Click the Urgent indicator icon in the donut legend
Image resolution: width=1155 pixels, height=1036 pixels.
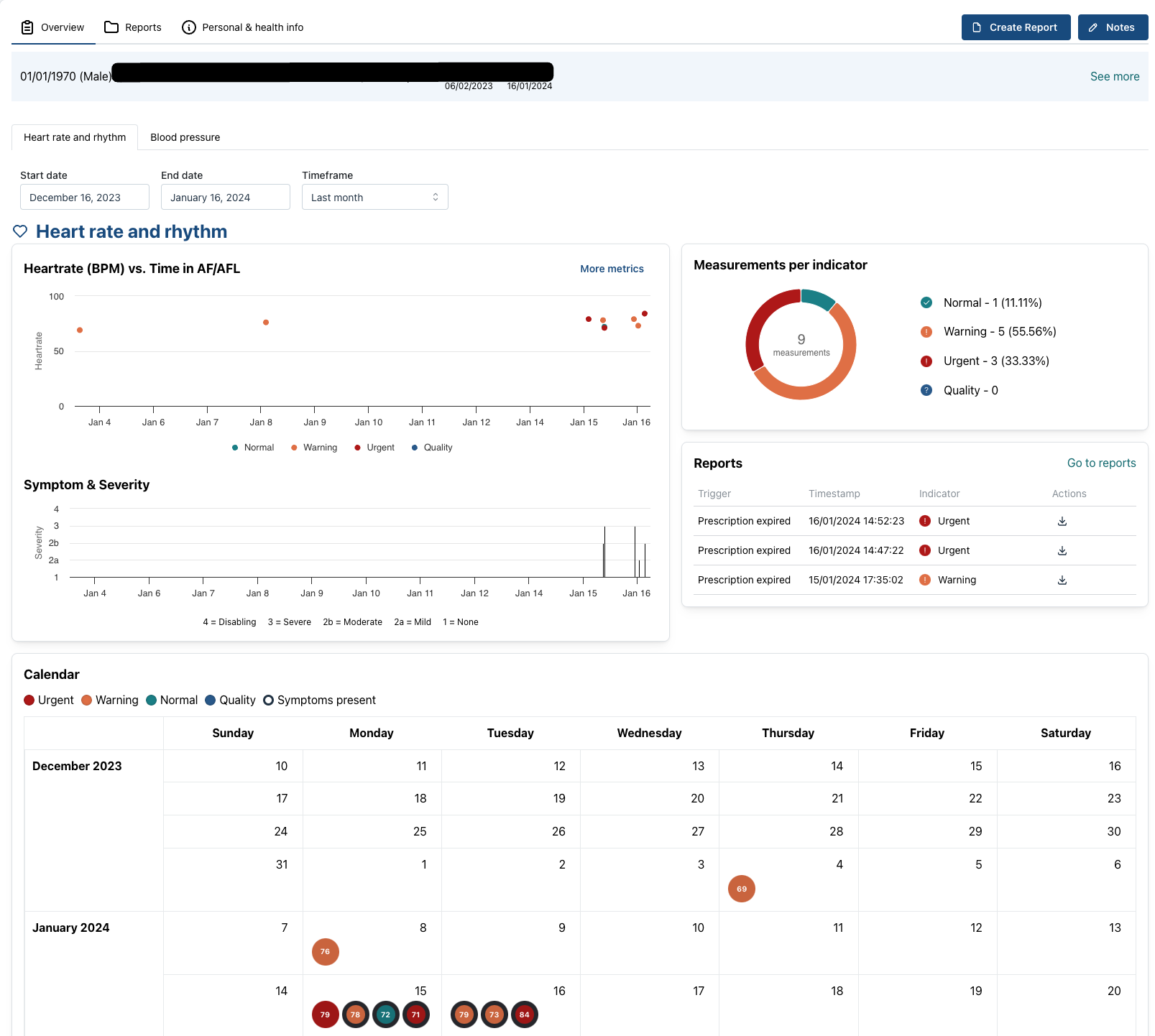coord(926,361)
